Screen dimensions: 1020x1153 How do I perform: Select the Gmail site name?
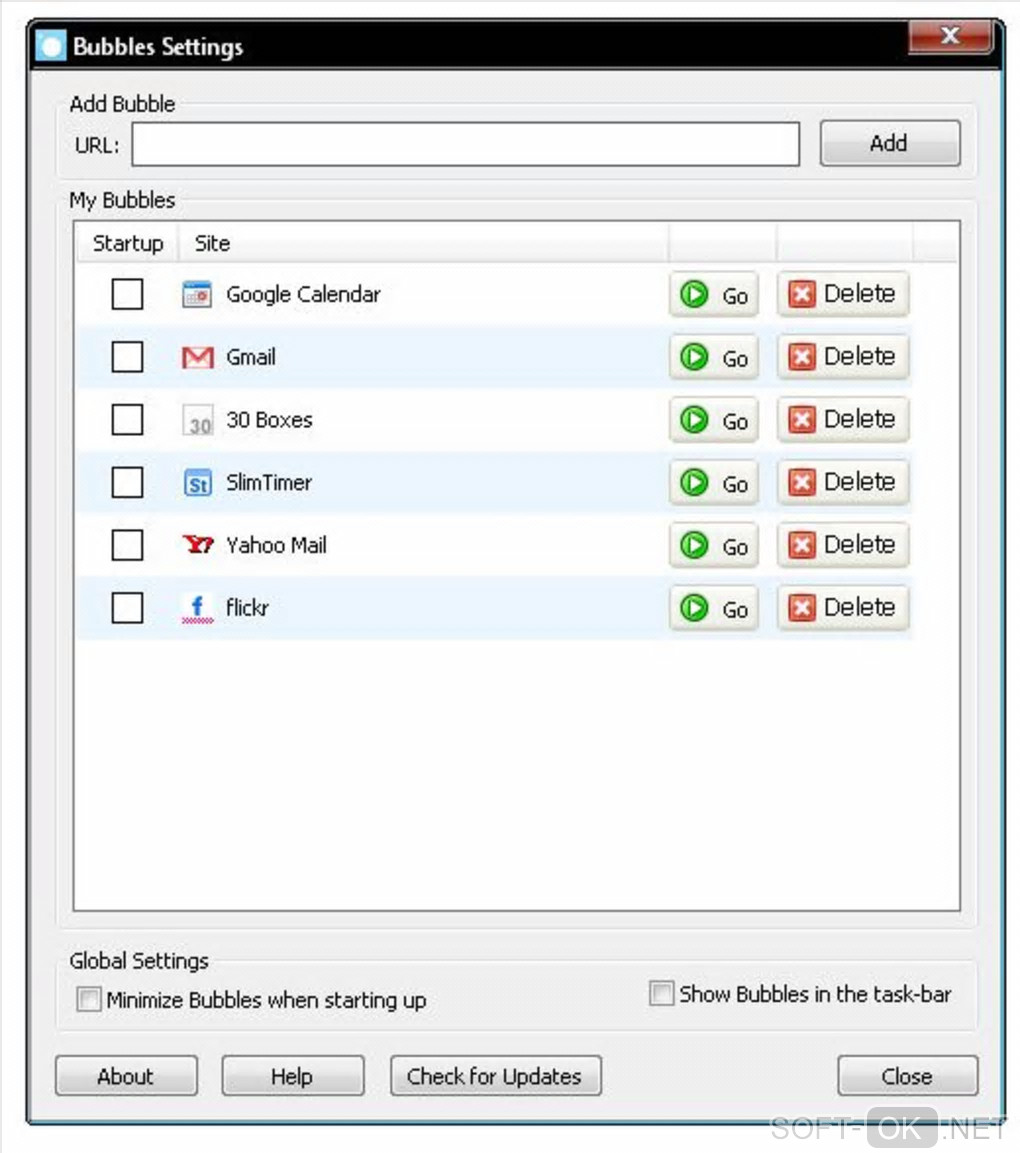(x=251, y=357)
